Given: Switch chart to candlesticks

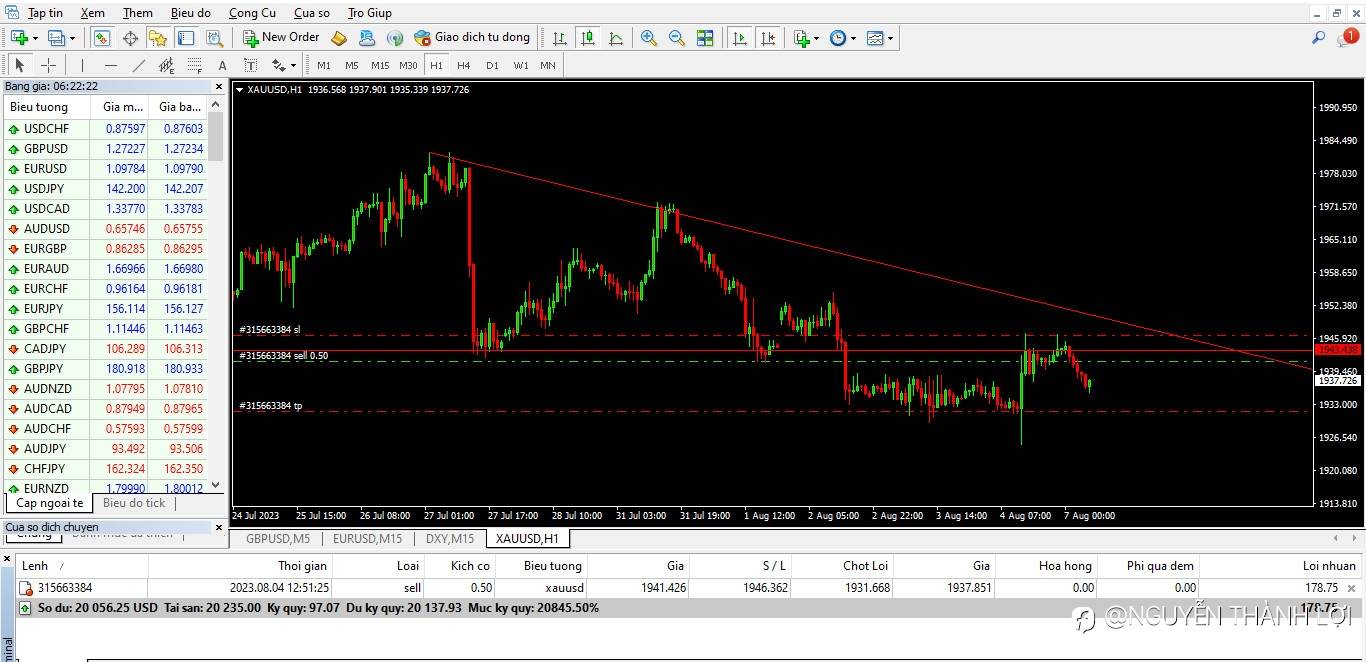Looking at the screenshot, I should click(x=588, y=38).
